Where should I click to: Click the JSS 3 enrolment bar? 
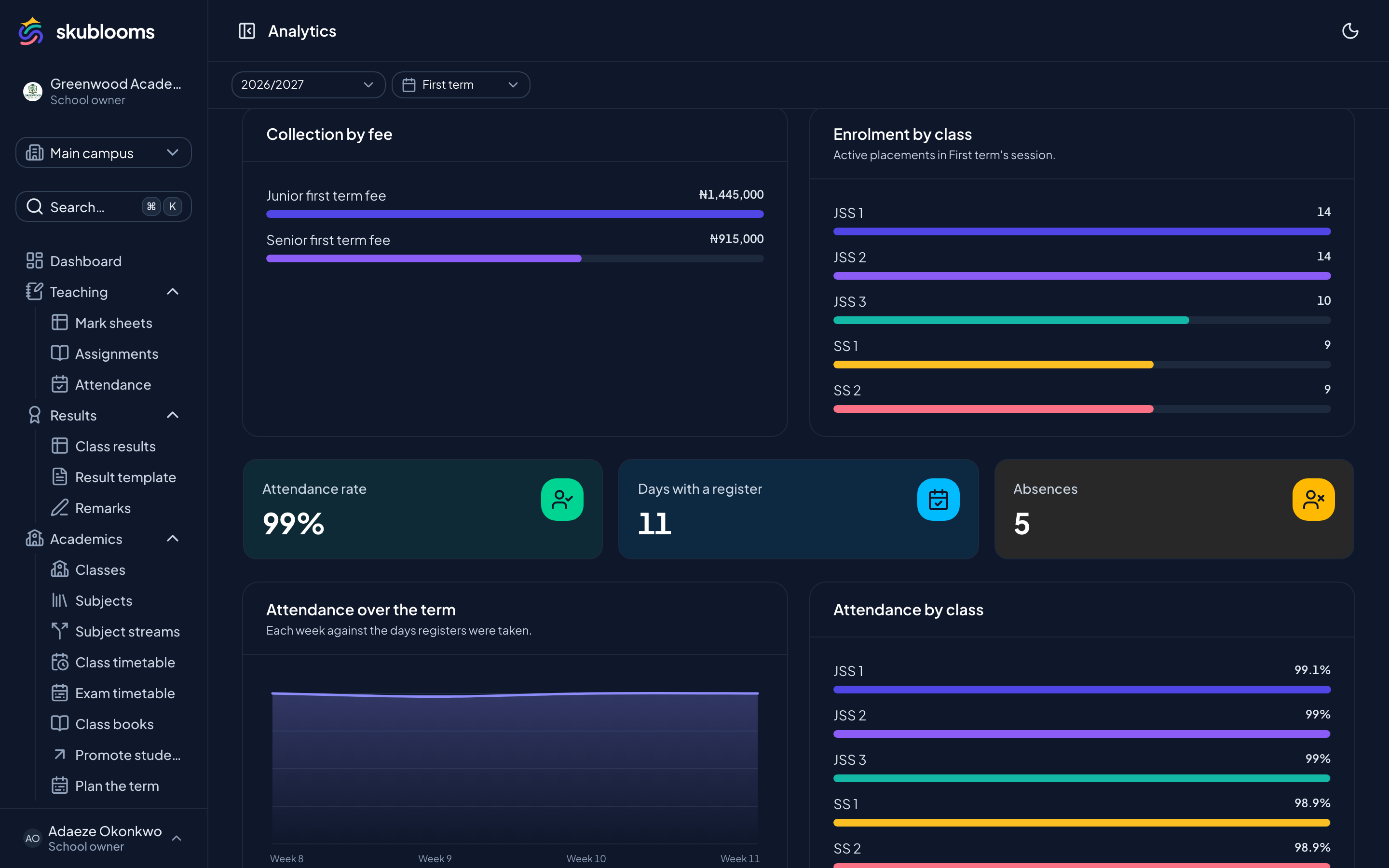(1082, 320)
